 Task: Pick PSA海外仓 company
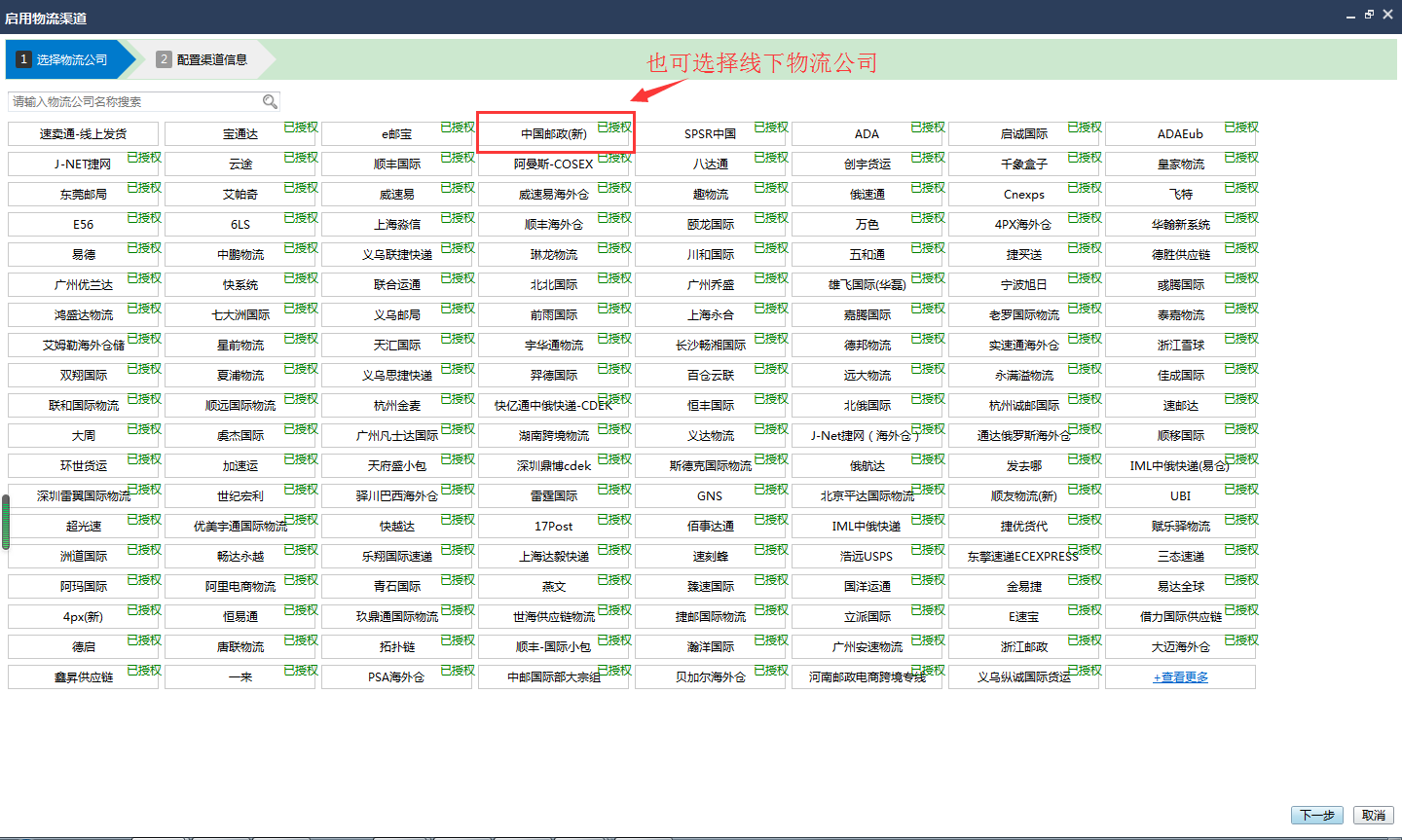[397, 677]
